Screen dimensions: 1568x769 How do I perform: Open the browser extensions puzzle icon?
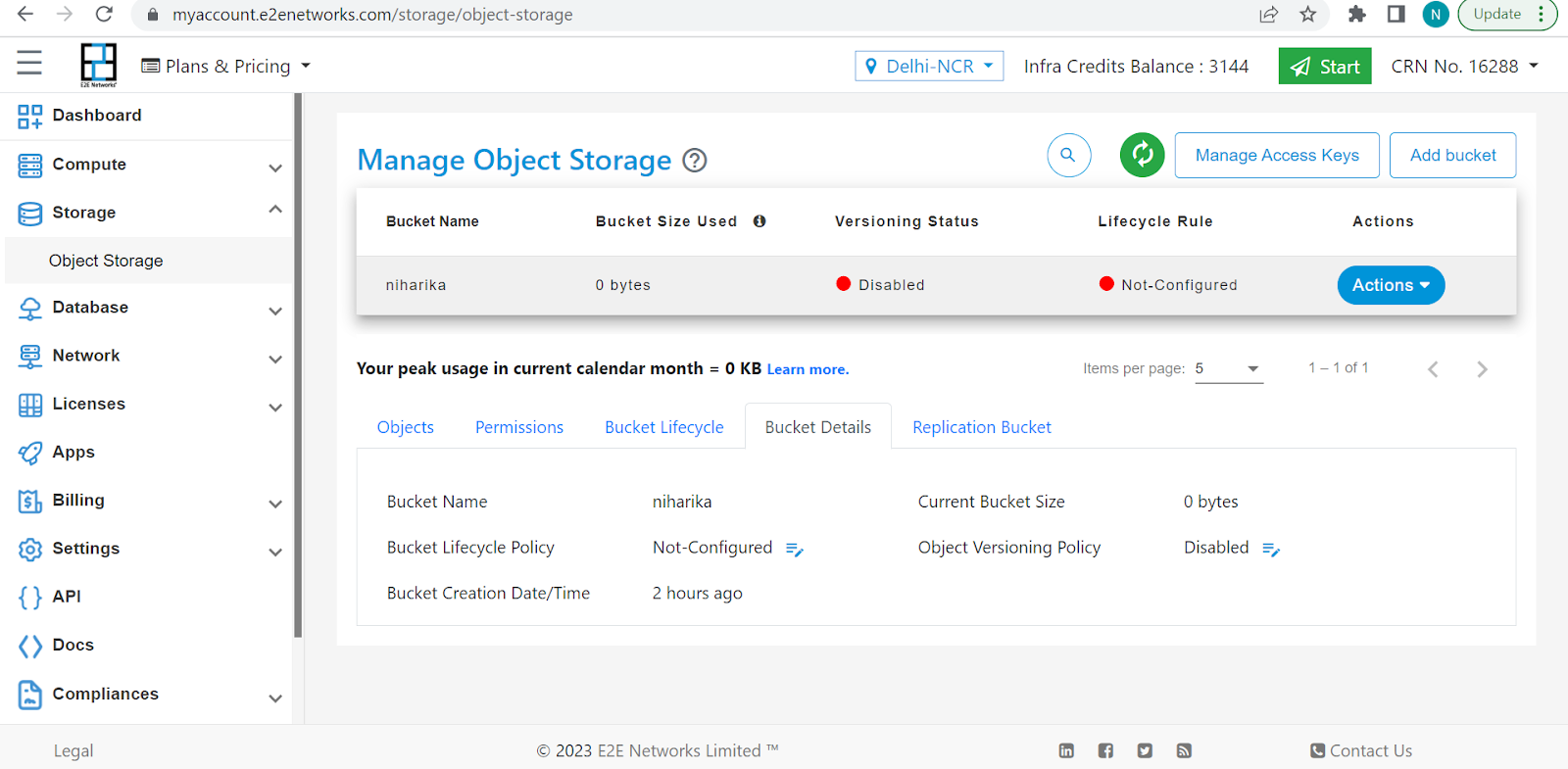(x=1356, y=14)
